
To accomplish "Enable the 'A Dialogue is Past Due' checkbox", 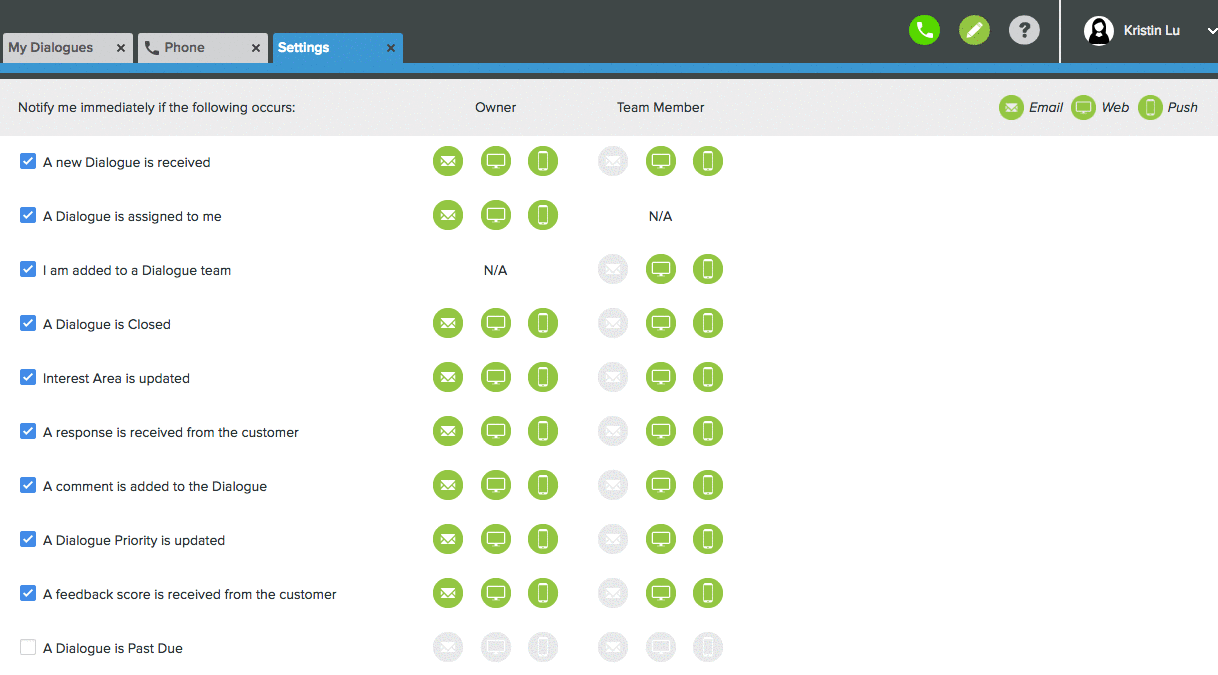I will [x=28, y=647].
